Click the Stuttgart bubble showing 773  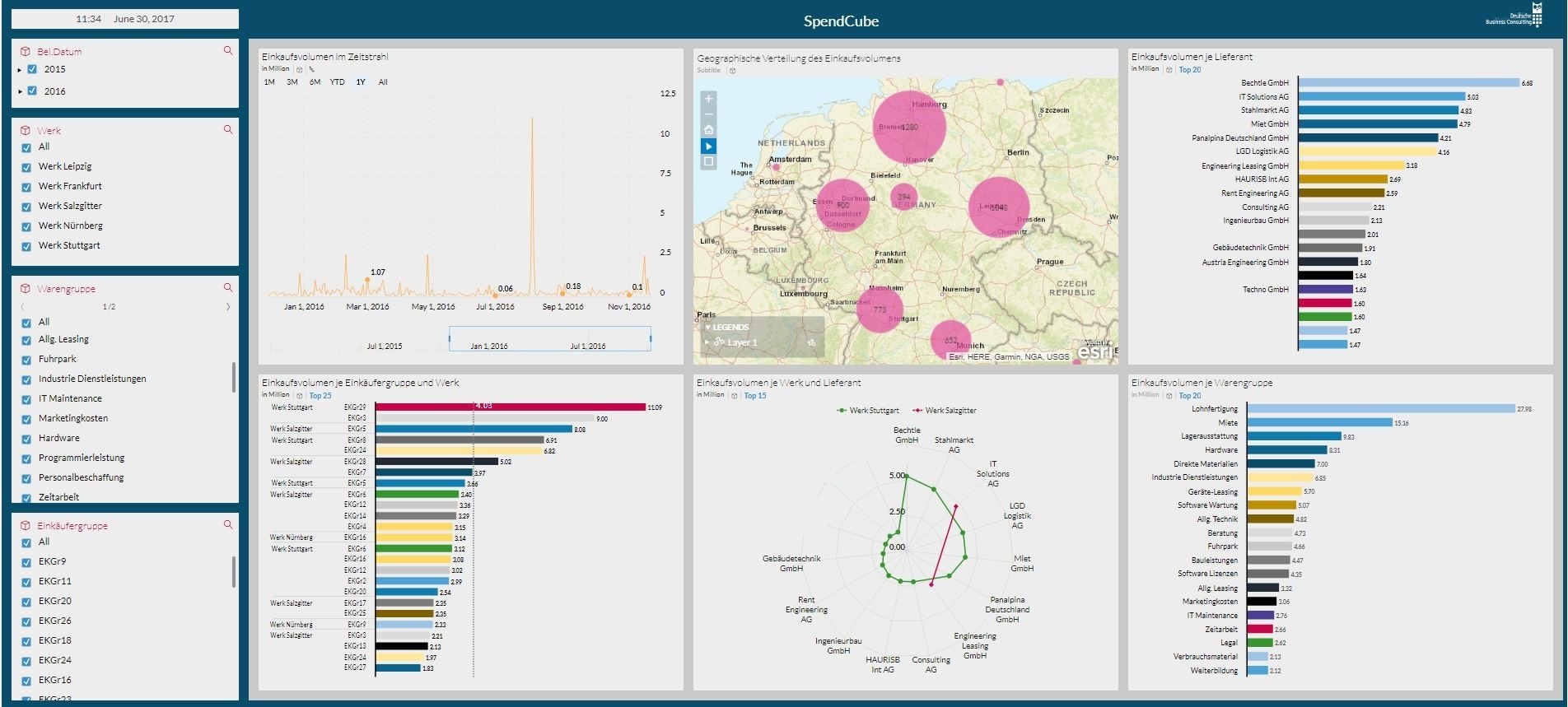point(880,309)
